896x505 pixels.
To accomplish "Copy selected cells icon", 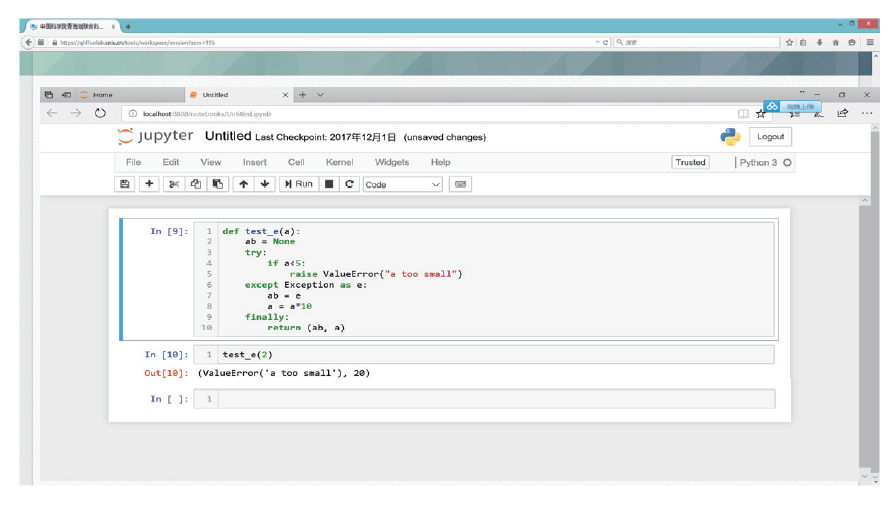I will click(195, 184).
